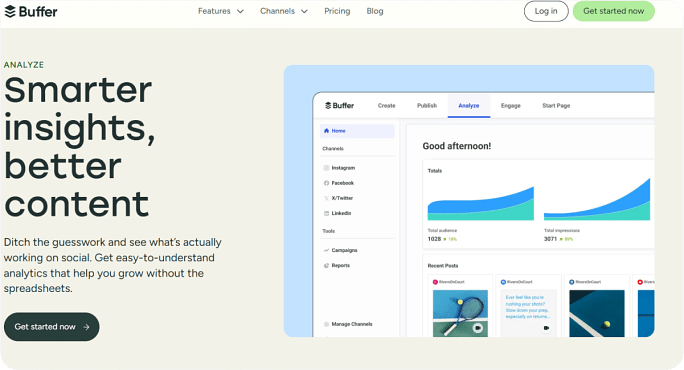Click the dark Get started now arrow button
Viewport: 684px width, 370px height.
[x=51, y=327]
